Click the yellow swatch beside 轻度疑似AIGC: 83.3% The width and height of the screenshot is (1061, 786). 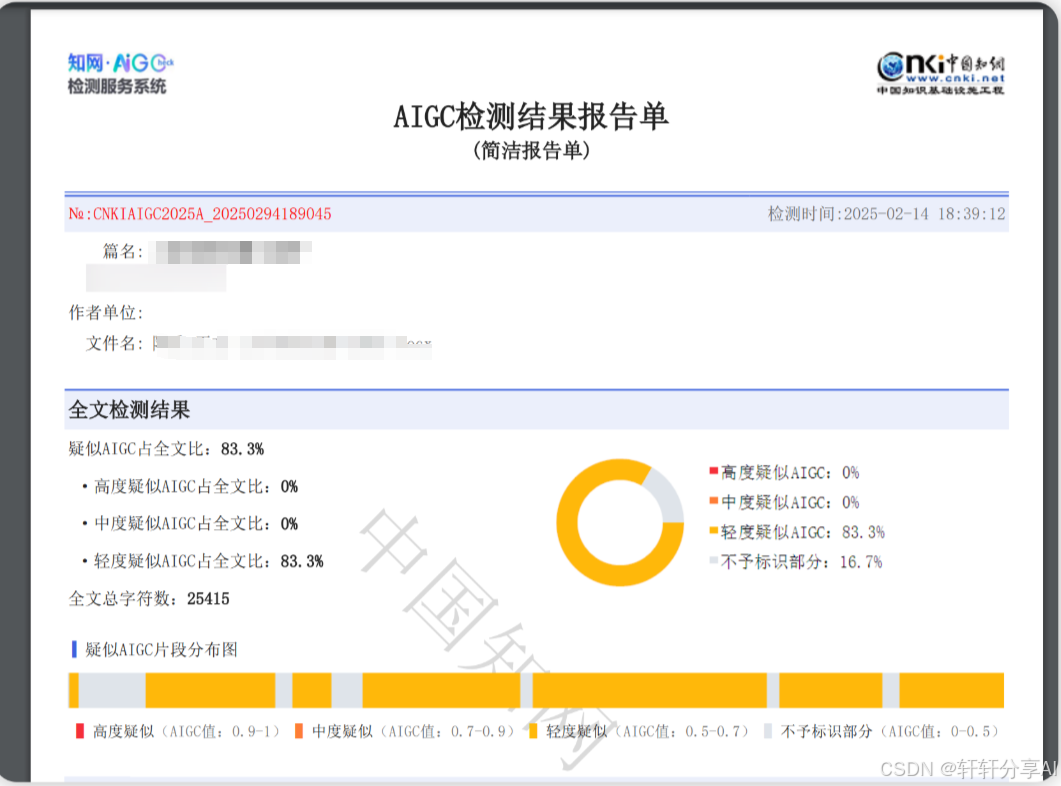(713, 530)
